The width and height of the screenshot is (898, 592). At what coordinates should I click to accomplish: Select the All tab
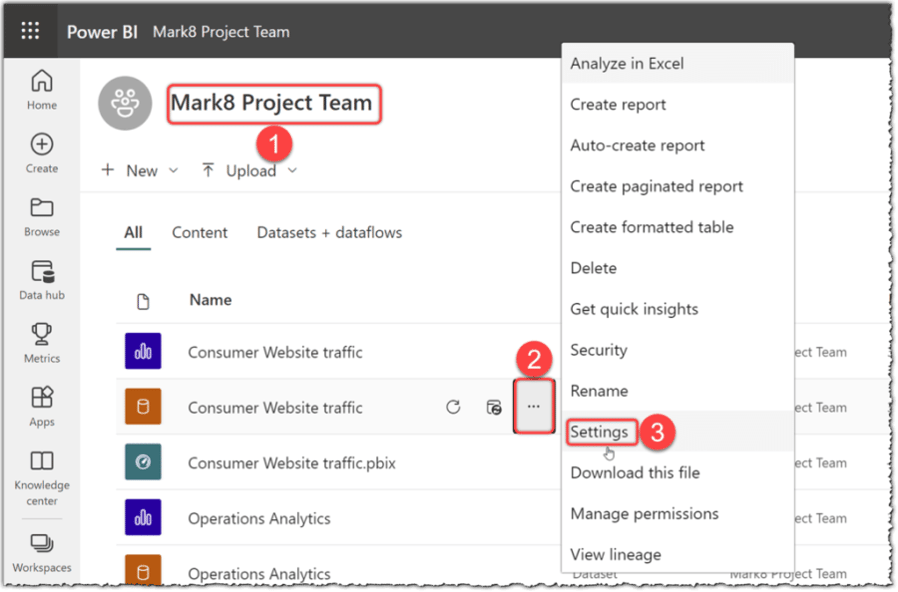pos(133,232)
